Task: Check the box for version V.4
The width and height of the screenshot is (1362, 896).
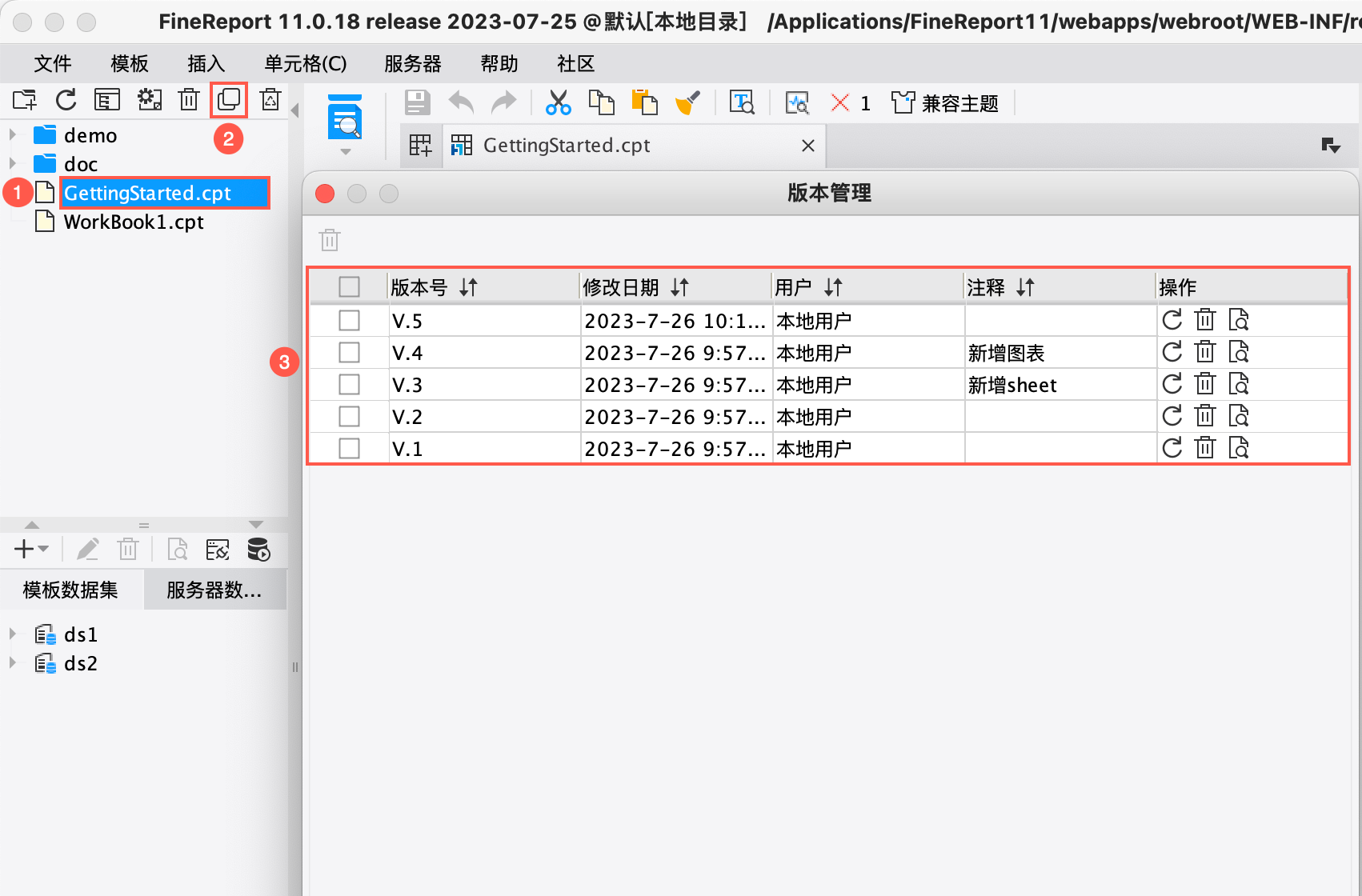Action: (x=349, y=352)
